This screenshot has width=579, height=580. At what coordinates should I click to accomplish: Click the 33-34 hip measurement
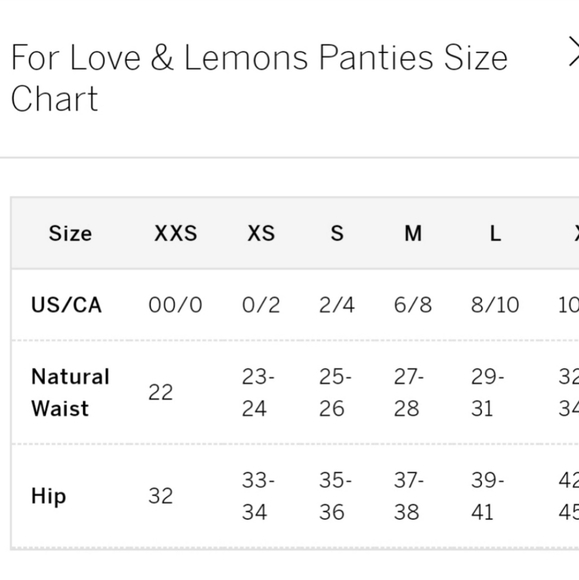(258, 496)
